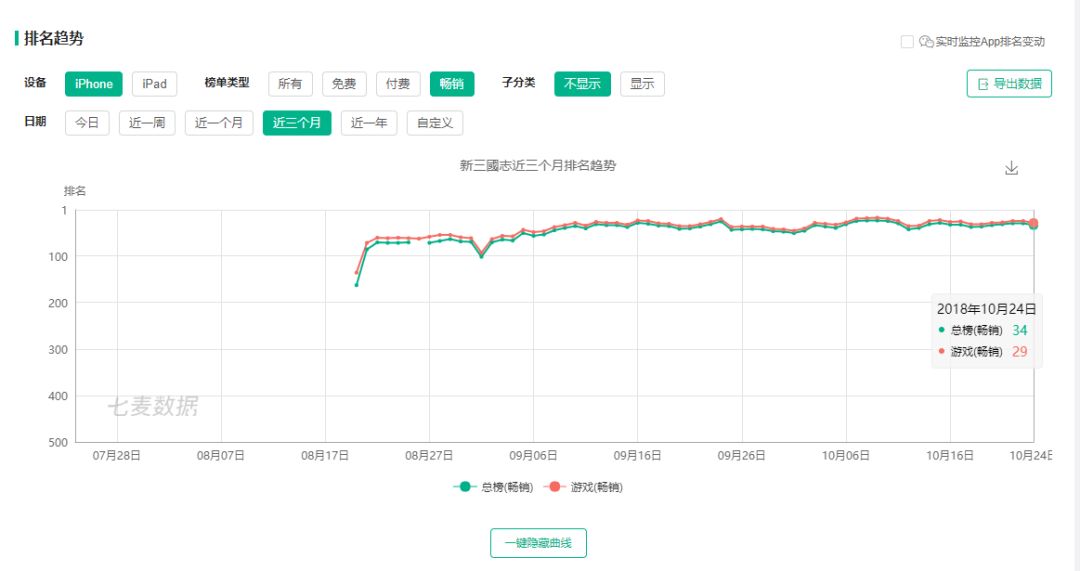1080x571 pixels.
Task: Toggle 游戏(畅销) legend series
Action: tap(583, 487)
